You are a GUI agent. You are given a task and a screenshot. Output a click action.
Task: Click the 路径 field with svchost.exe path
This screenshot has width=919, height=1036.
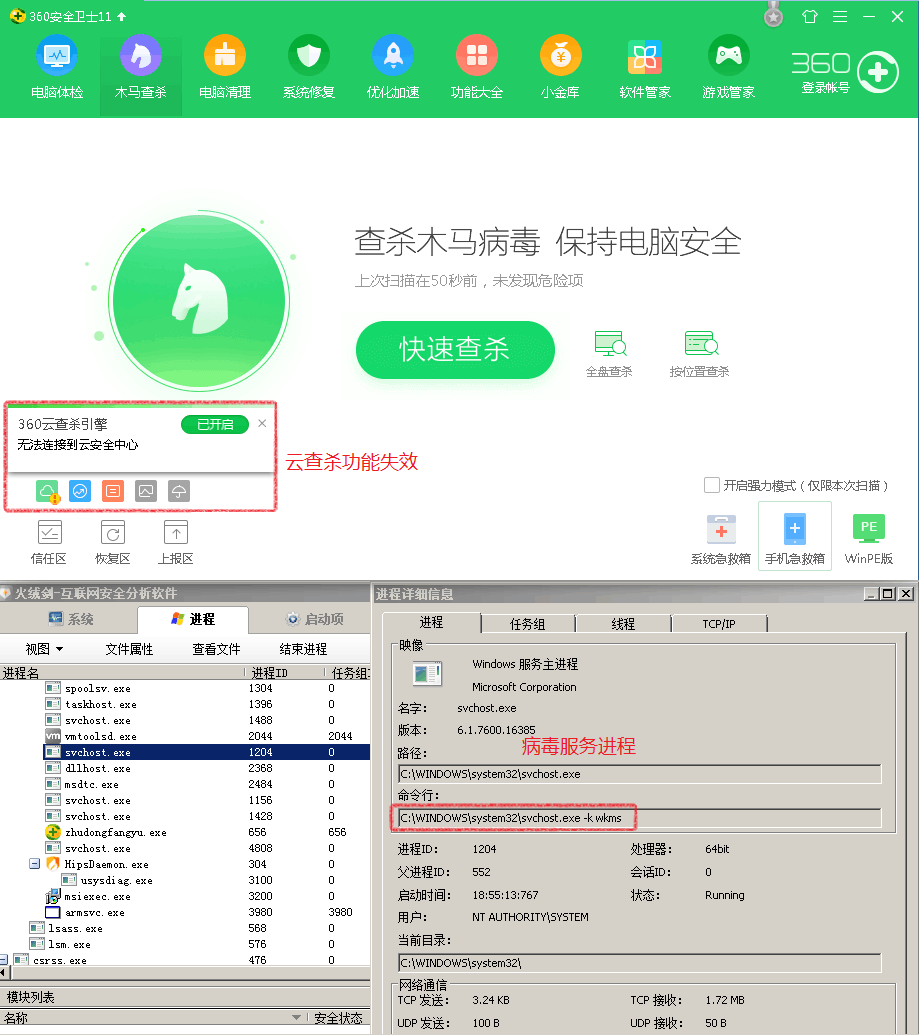coord(640,774)
